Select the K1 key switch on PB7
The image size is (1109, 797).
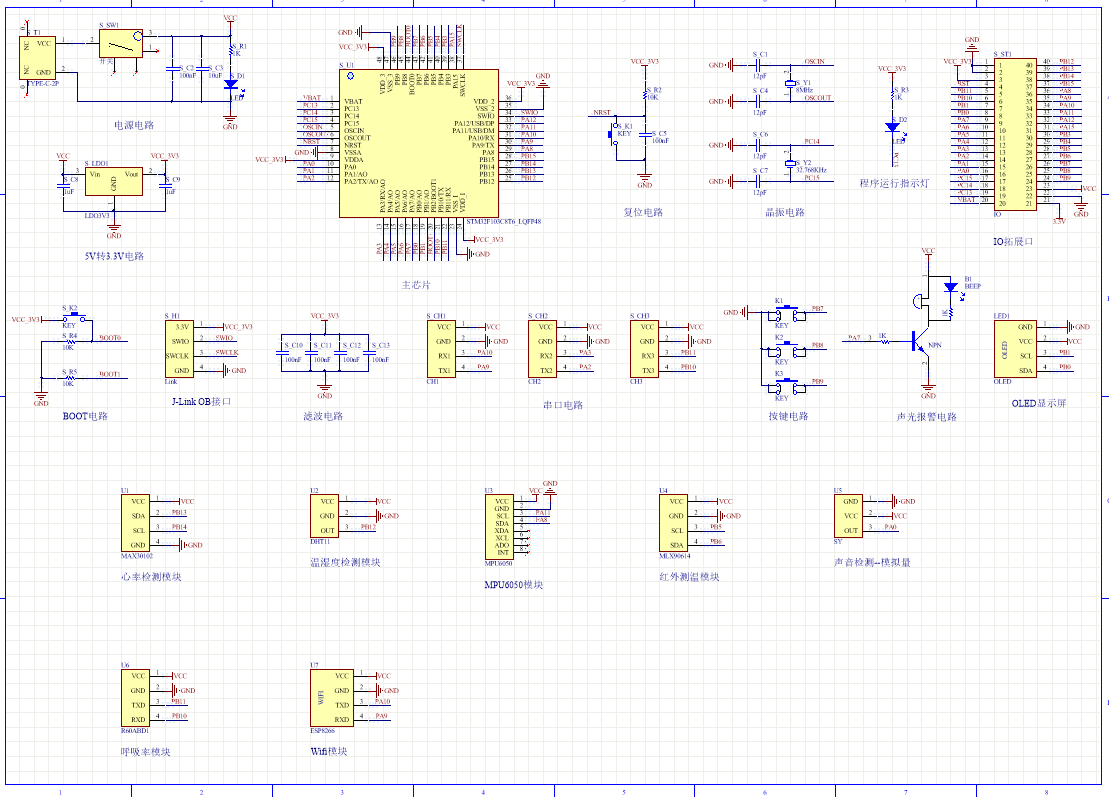click(786, 313)
